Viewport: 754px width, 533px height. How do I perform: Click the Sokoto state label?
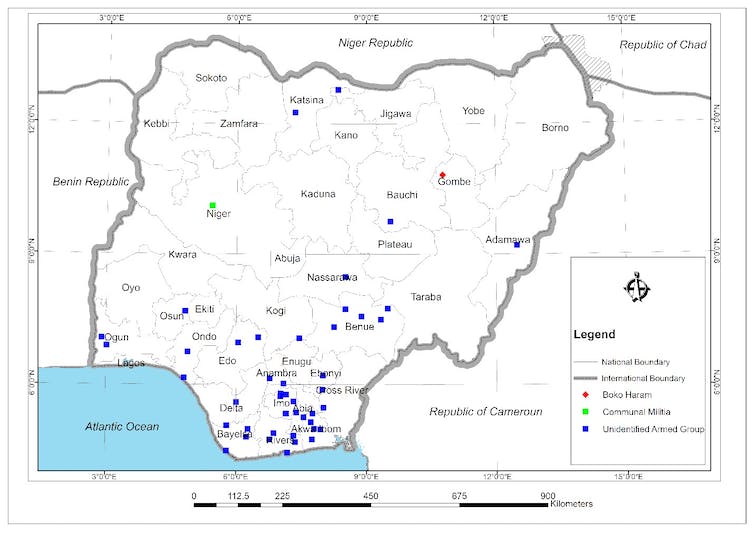coord(211,78)
